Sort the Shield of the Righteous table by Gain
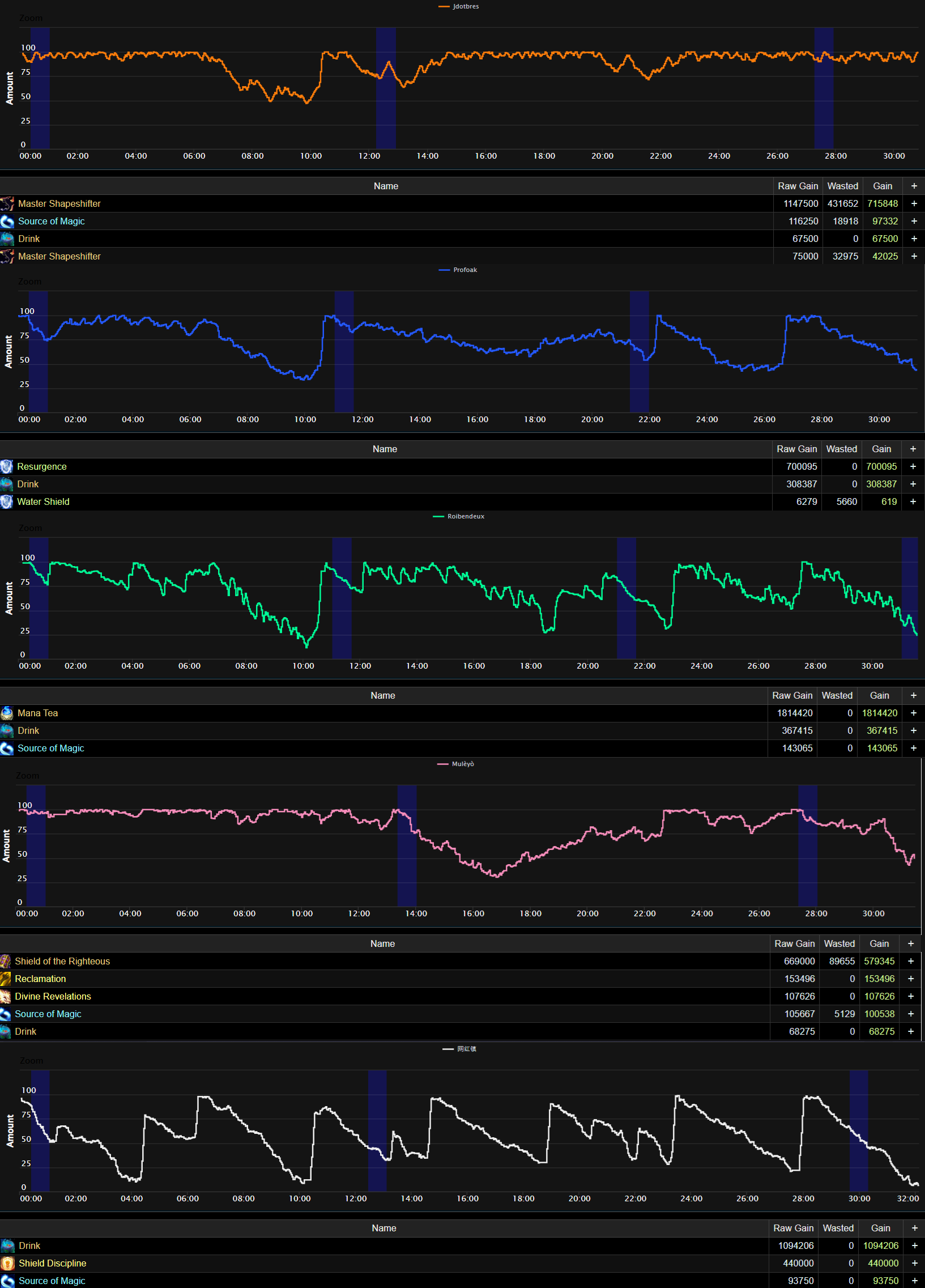Viewport: 925px width, 1288px height. click(879, 943)
